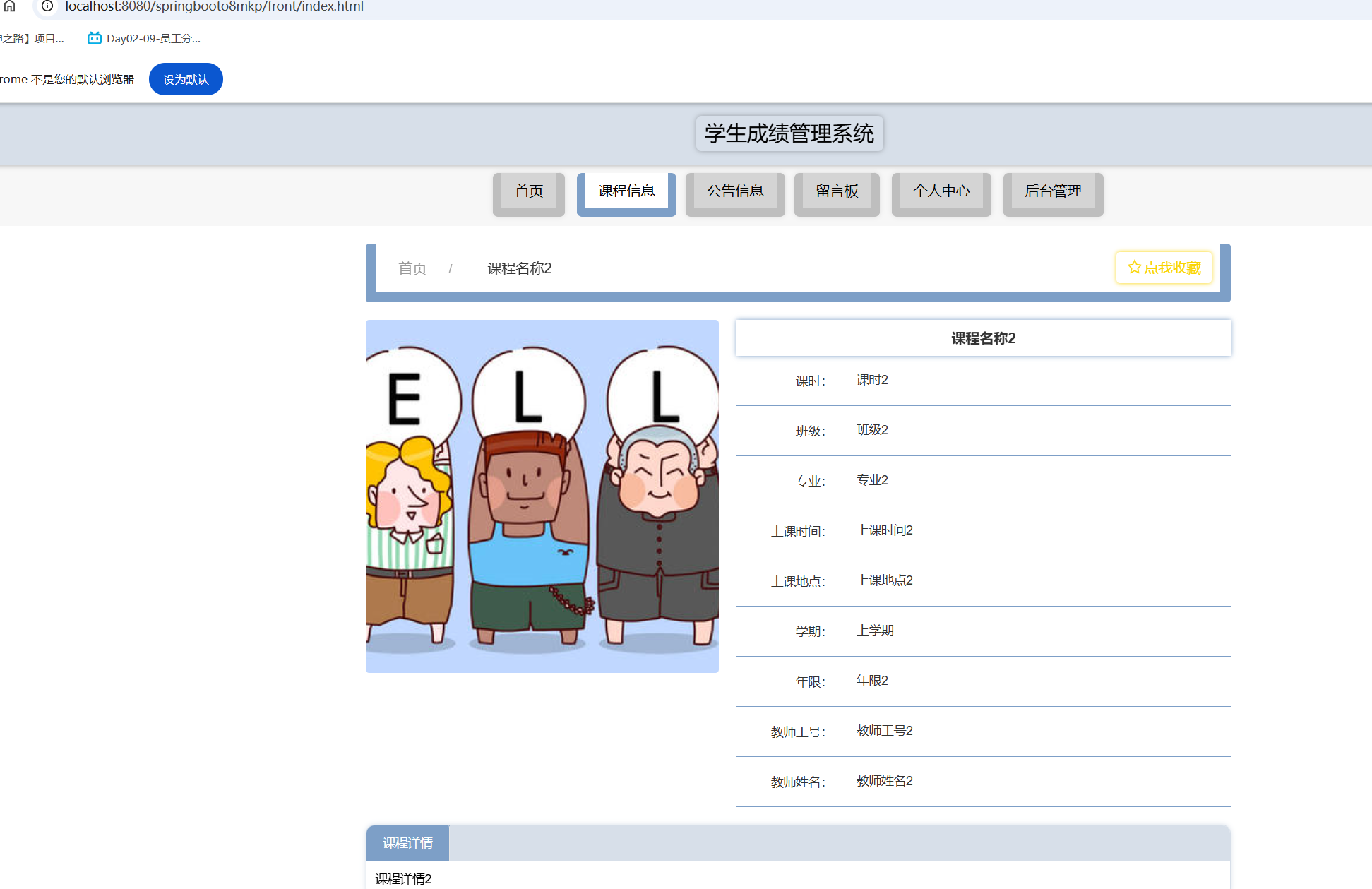Select the 课程信息 navigation tab
Viewport: 1372px width, 889px height.
[626, 191]
